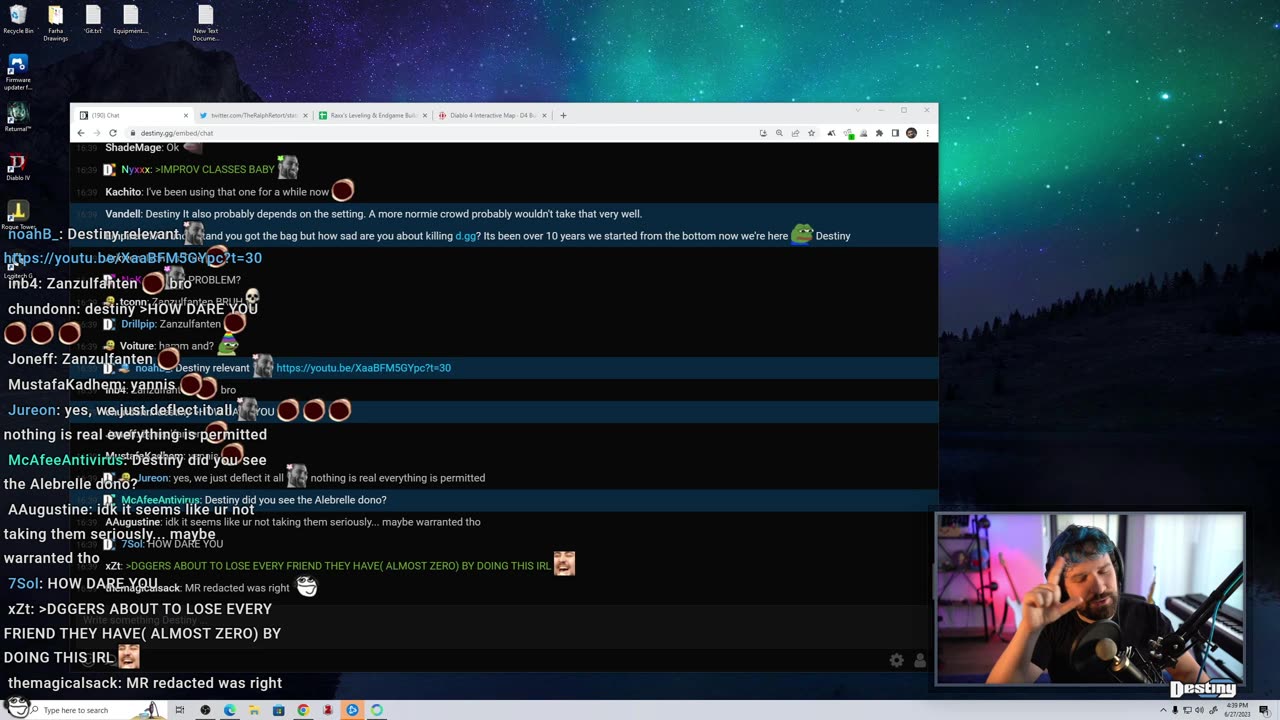
Task: Open the Chrome three-dot menu
Action: click(927, 133)
